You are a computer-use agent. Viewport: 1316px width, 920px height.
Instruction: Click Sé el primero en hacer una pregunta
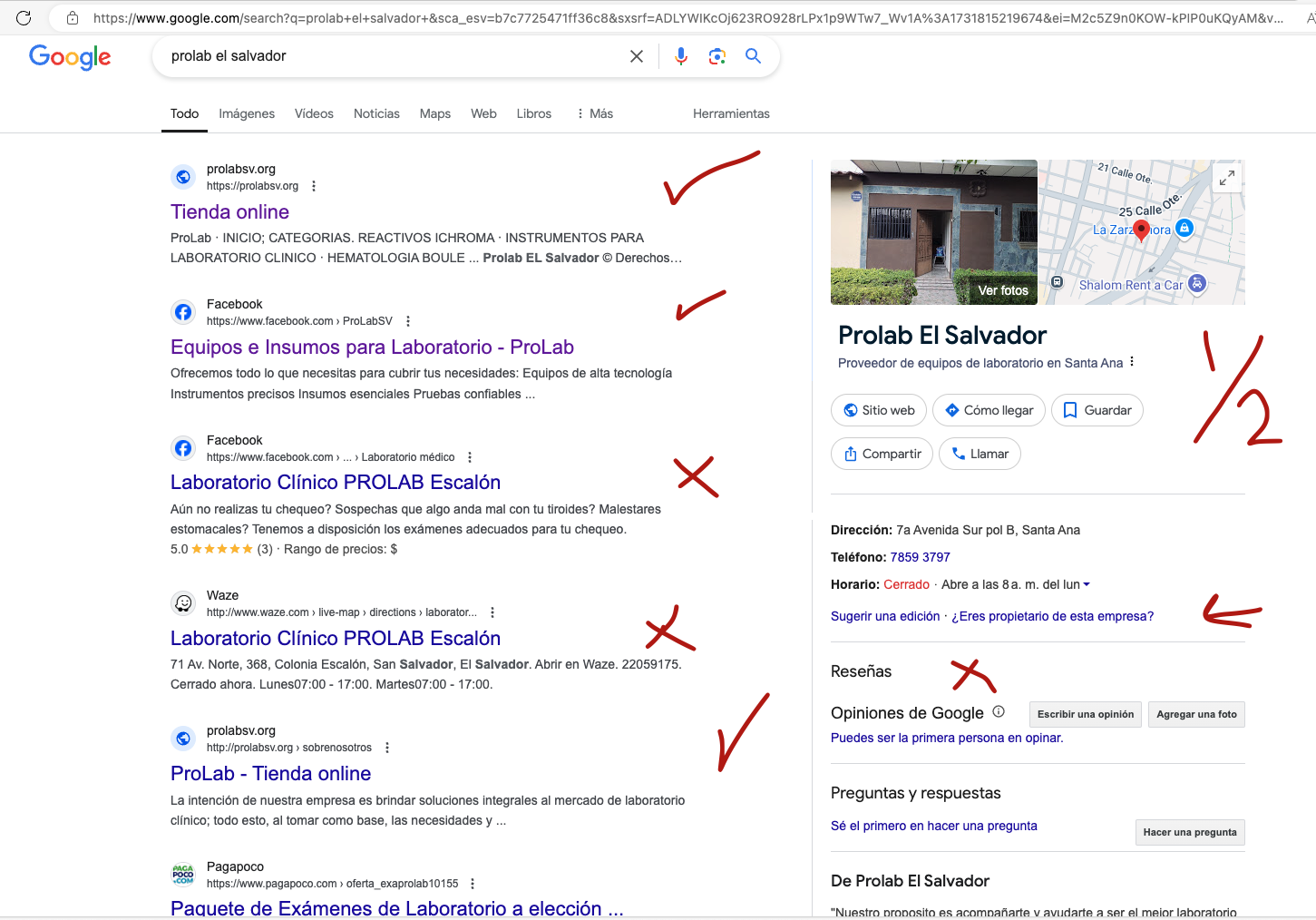click(x=934, y=826)
